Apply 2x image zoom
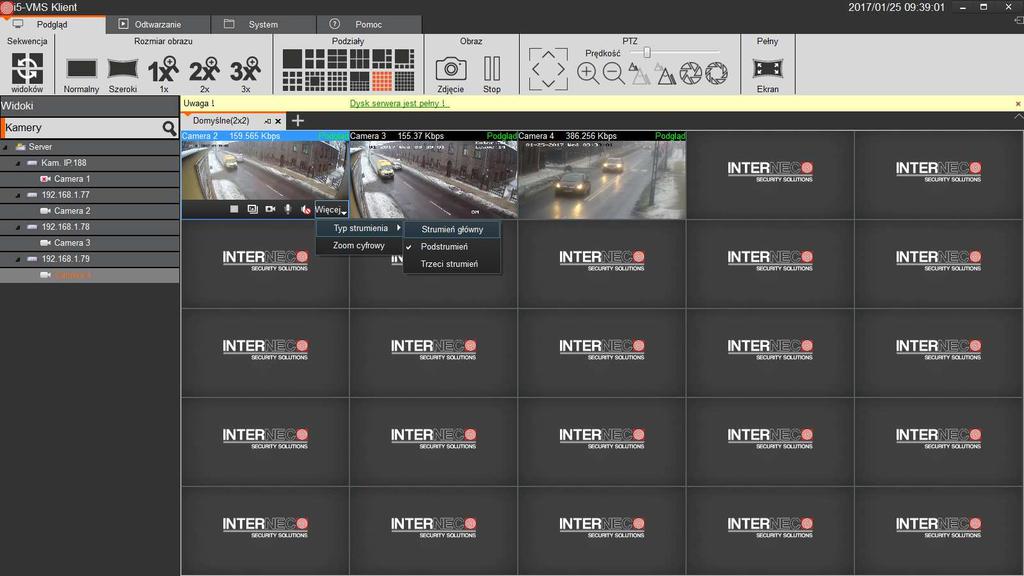The image size is (1024, 576). click(x=204, y=69)
